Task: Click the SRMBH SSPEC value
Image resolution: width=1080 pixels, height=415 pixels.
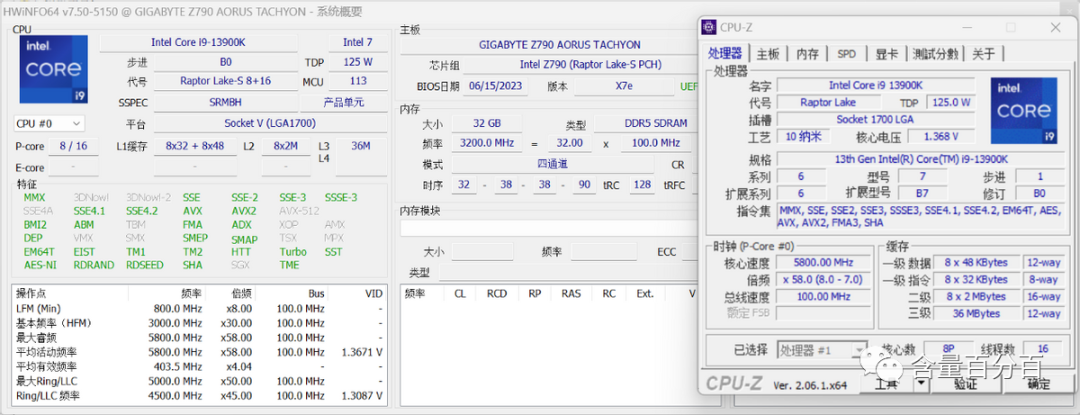Action: (x=225, y=103)
